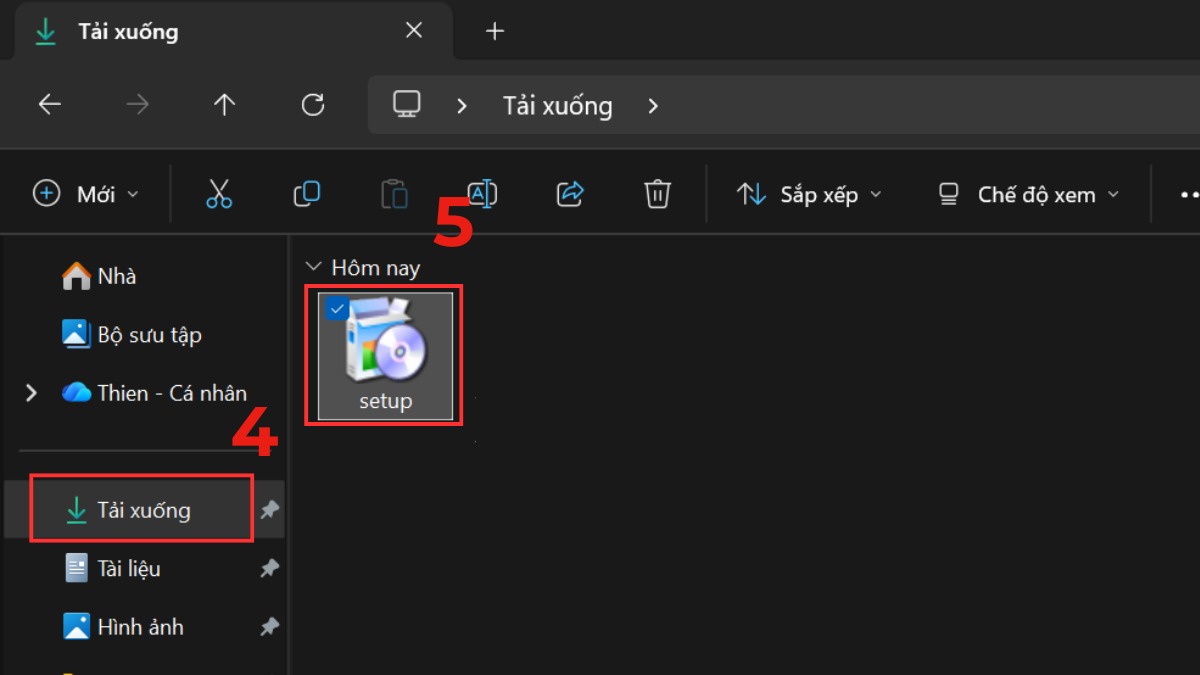Click the Rename icon in toolbar
This screenshot has height=675, width=1200.
coord(482,194)
